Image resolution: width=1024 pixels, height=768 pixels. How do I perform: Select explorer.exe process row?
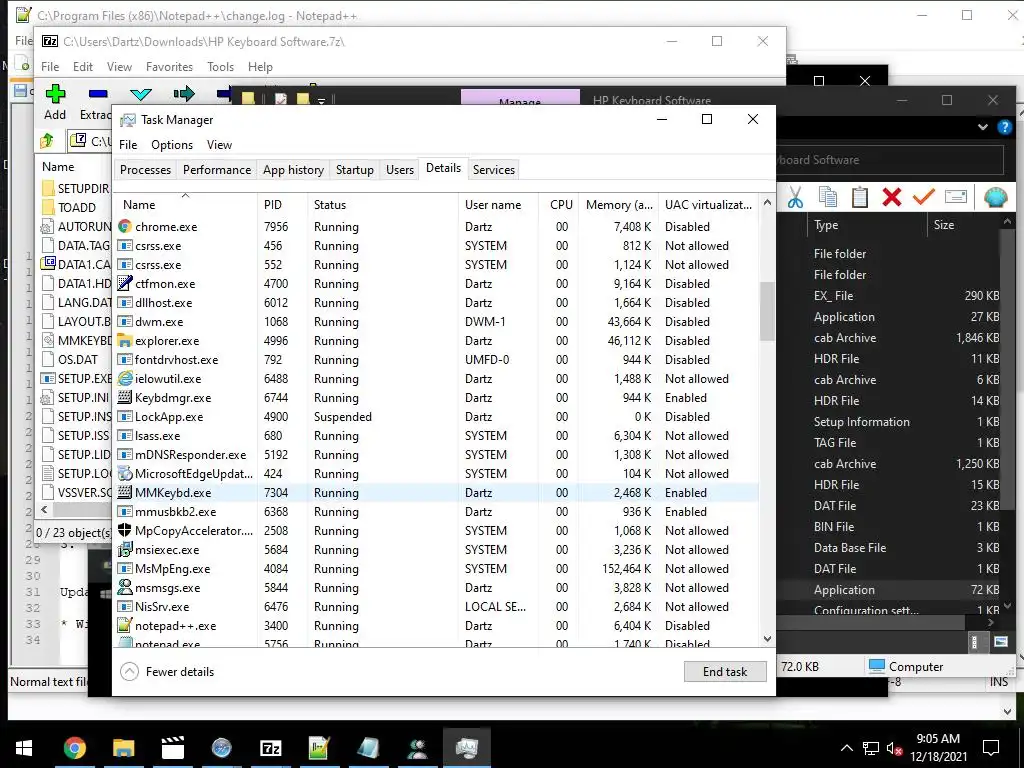click(x=436, y=341)
